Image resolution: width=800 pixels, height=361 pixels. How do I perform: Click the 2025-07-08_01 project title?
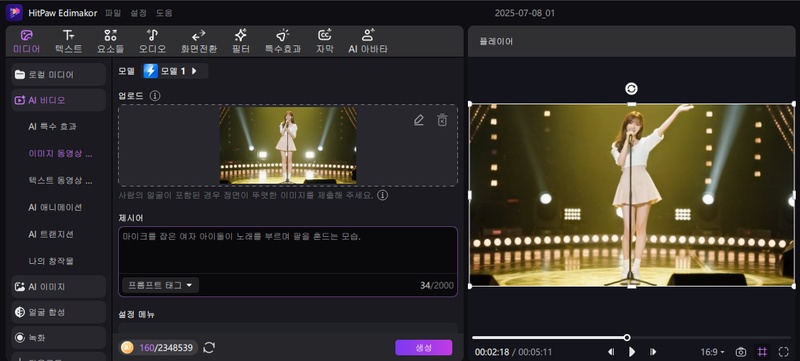tap(524, 13)
